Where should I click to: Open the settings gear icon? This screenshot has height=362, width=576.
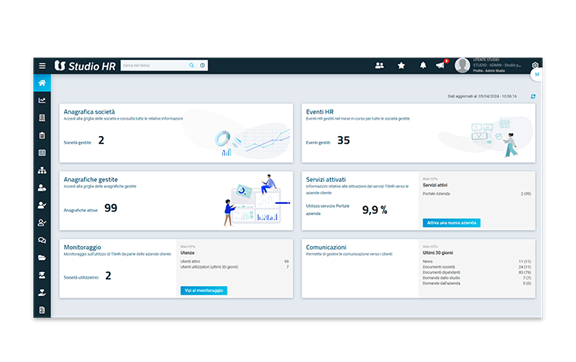(x=535, y=65)
